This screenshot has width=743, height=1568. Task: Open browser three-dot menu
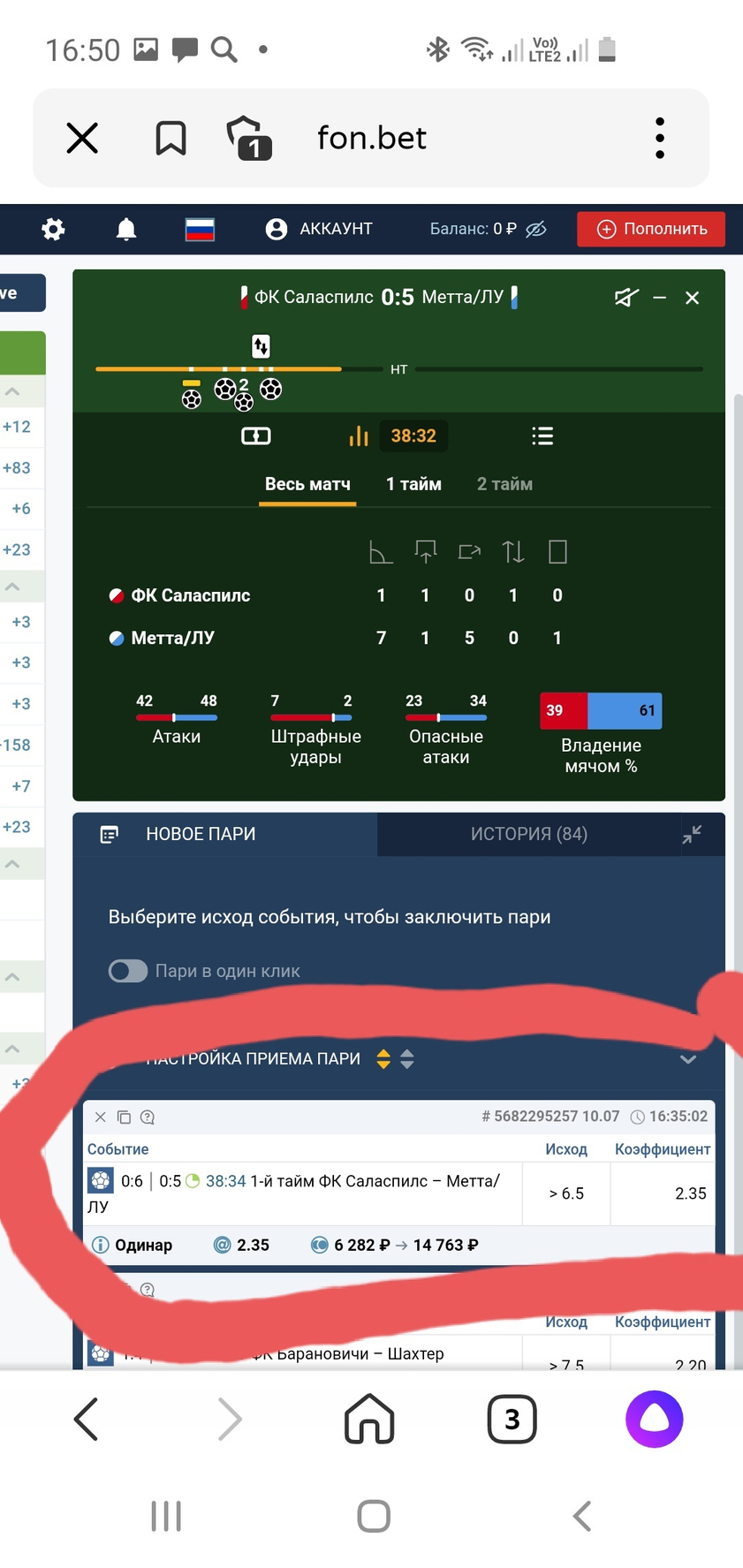point(659,138)
